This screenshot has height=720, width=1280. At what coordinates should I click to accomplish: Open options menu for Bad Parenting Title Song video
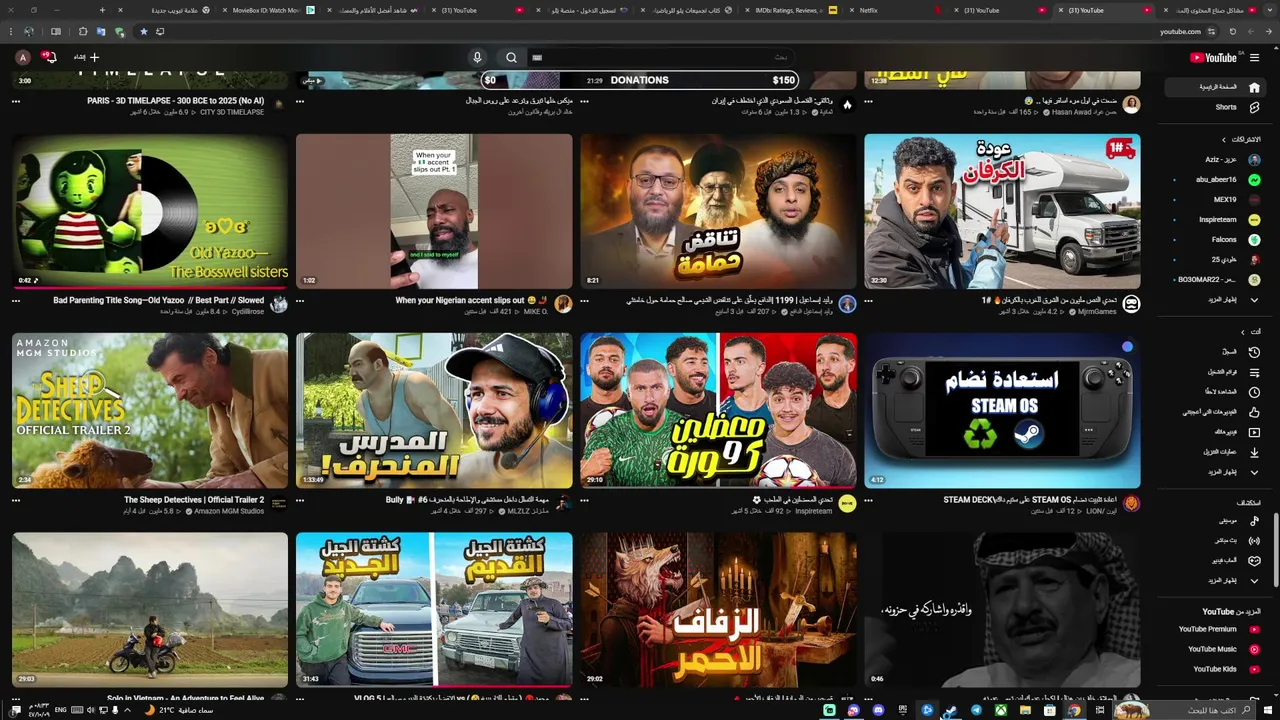[x=16, y=301]
